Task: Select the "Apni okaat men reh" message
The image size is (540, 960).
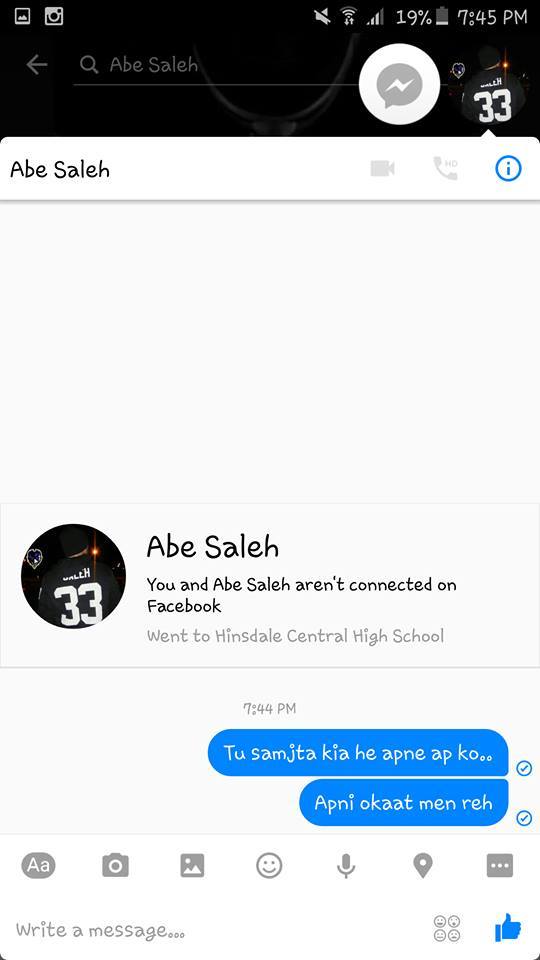Action: click(x=403, y=802)
